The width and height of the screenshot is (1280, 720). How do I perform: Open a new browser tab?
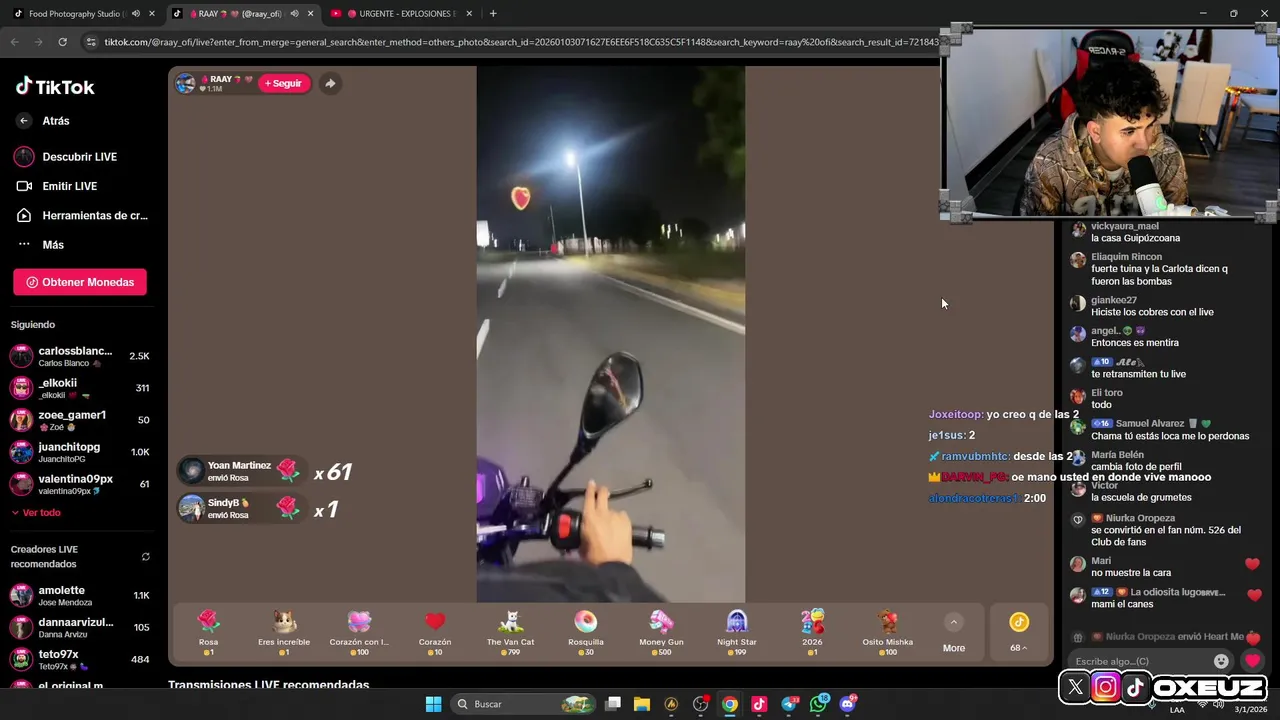pos(493,14)
